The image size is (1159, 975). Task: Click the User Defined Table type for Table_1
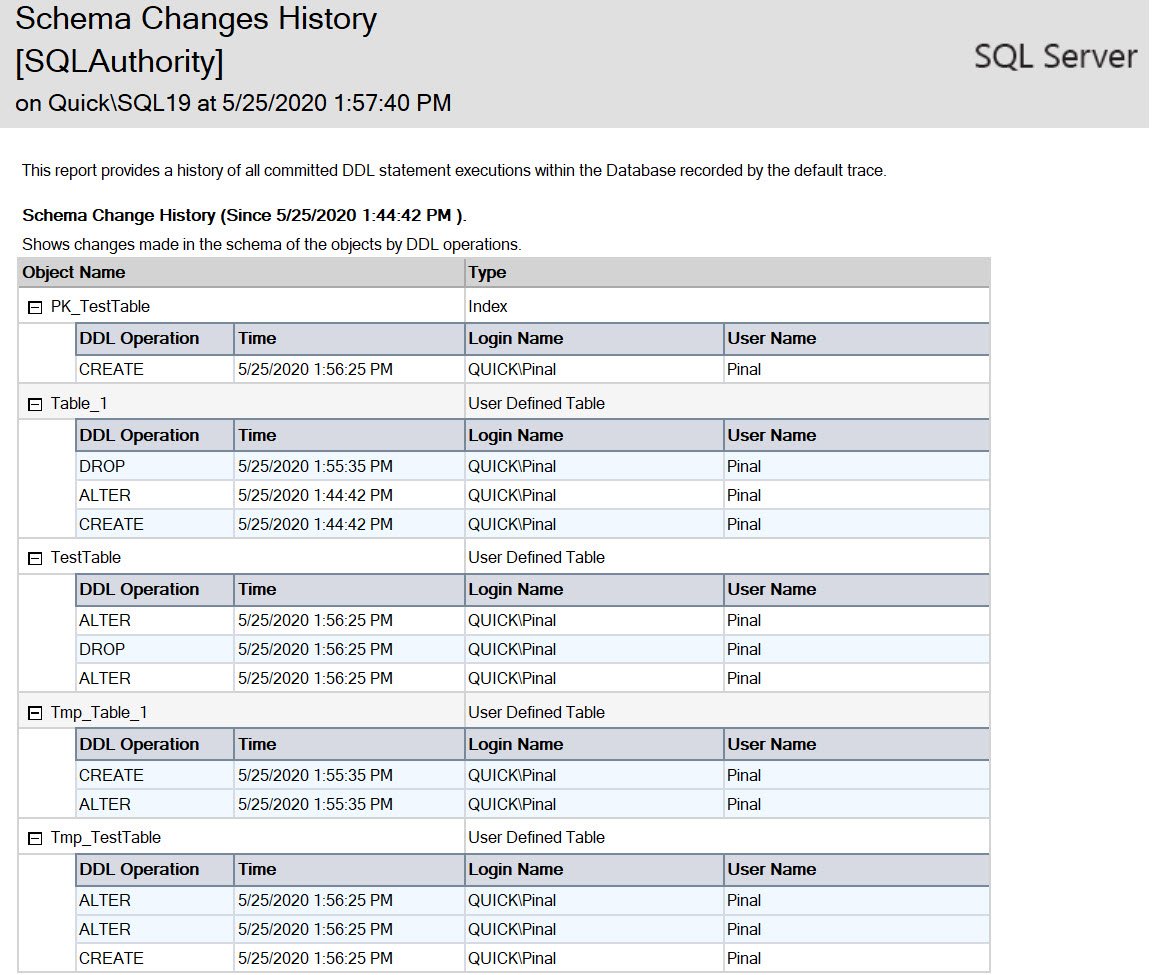(x=536, y=403)
